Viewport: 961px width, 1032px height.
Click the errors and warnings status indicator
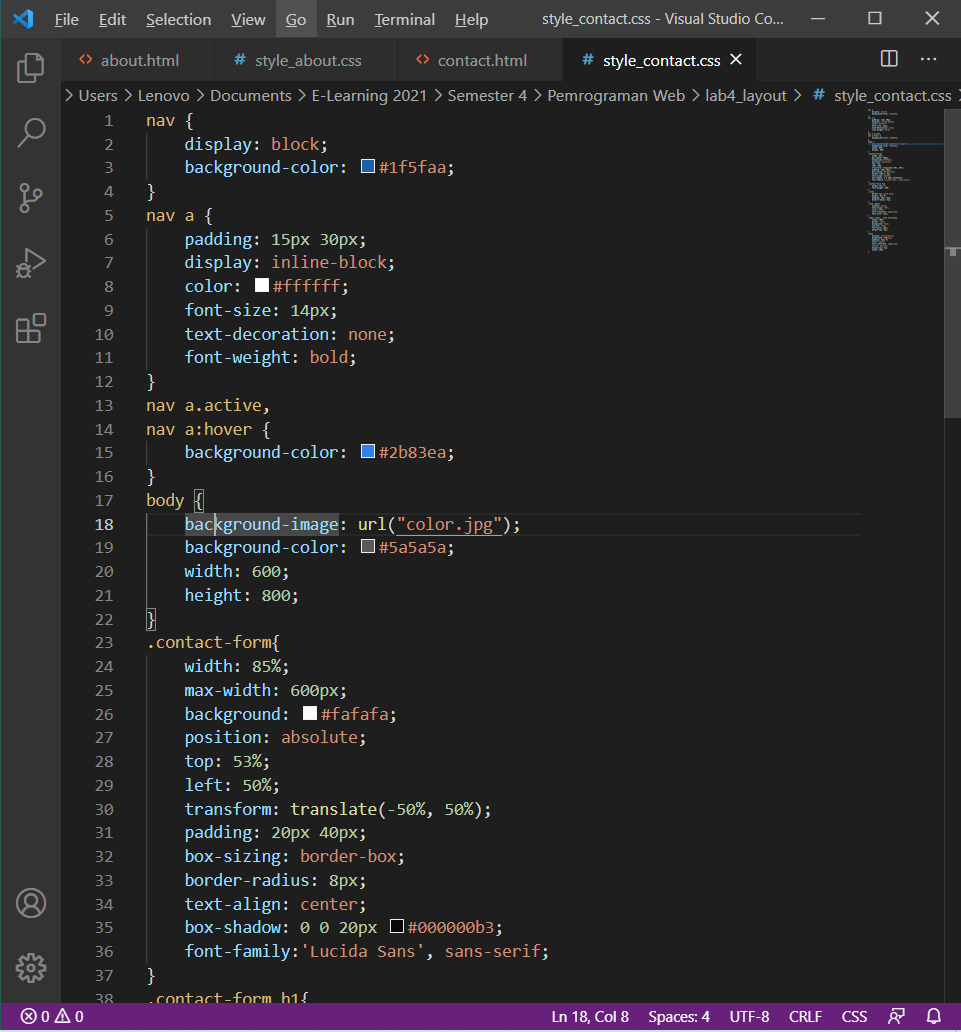pos(52,1017)
